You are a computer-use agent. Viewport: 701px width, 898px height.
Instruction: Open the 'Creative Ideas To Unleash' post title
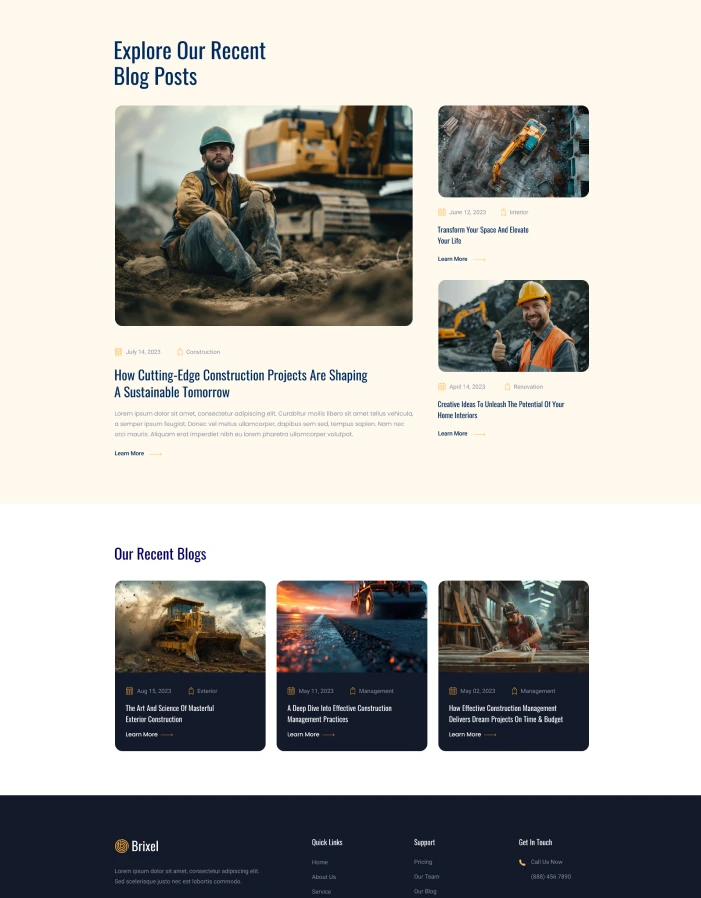pos(501,409)
